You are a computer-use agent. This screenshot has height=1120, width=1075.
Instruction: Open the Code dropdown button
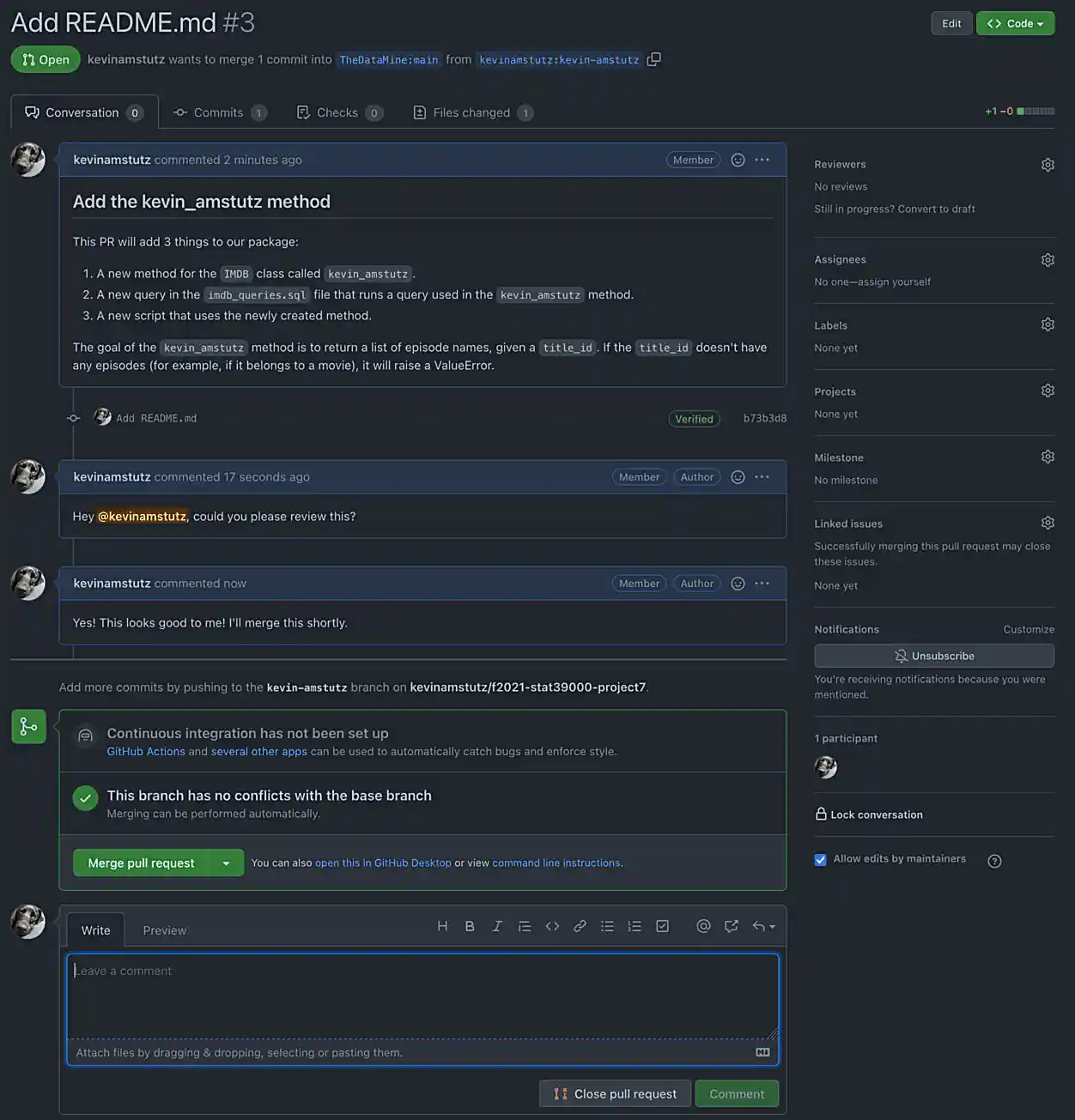(1014, 23)
